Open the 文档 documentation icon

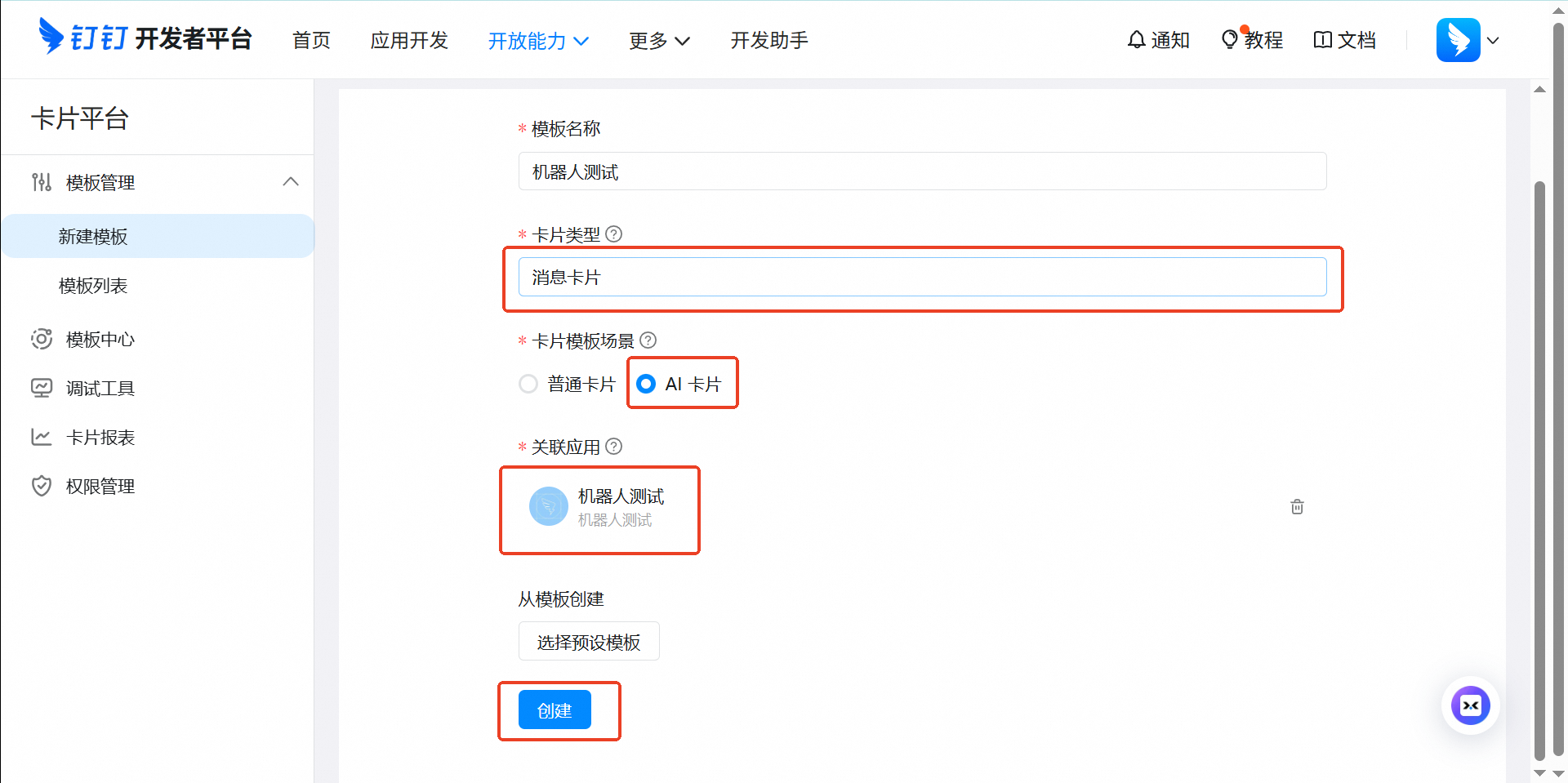(1325, 39)
